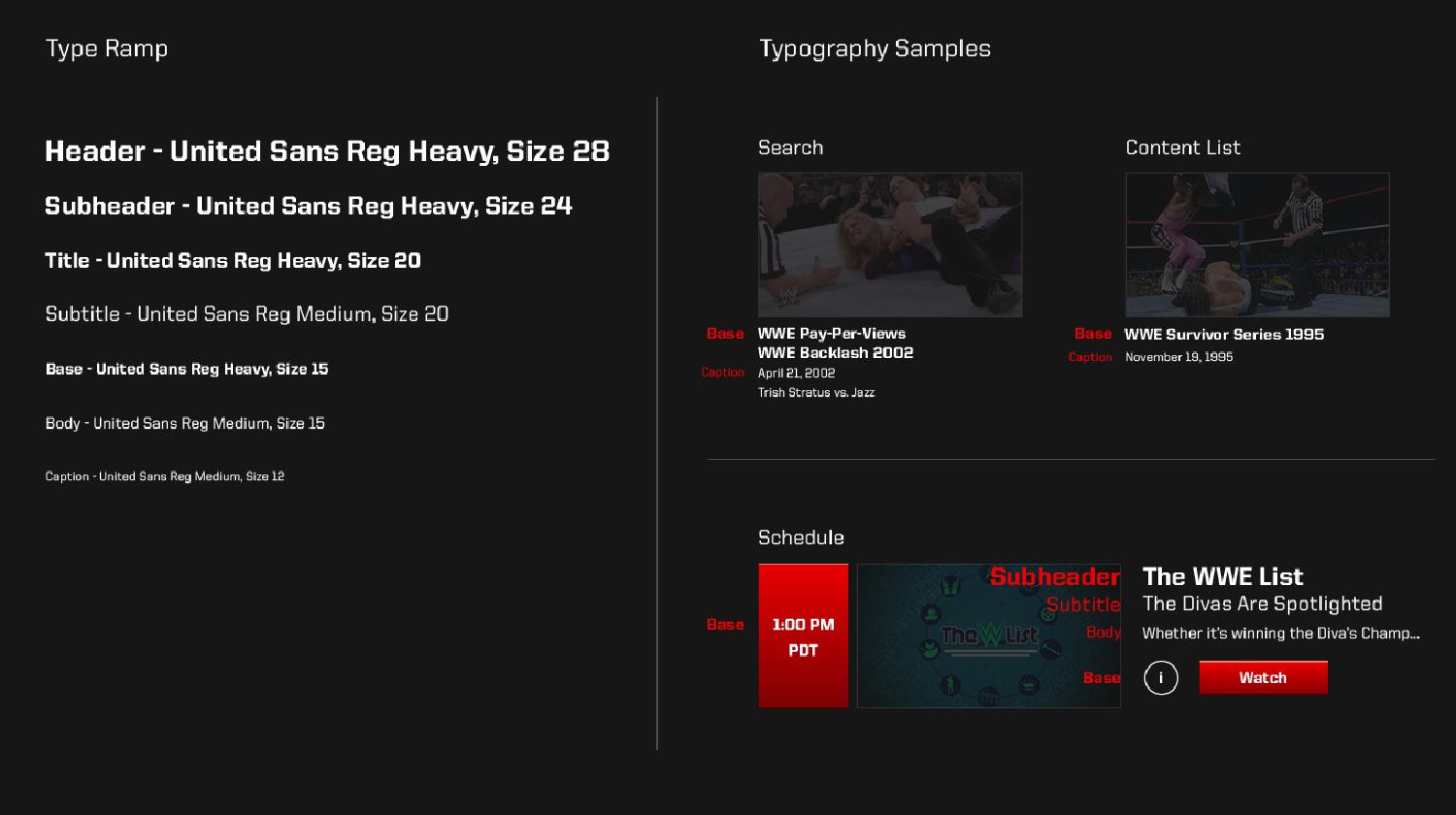Click red 'Base' label beside the info icon
The width and height of the screenshot is (1456, 815).
point(1102,678)
